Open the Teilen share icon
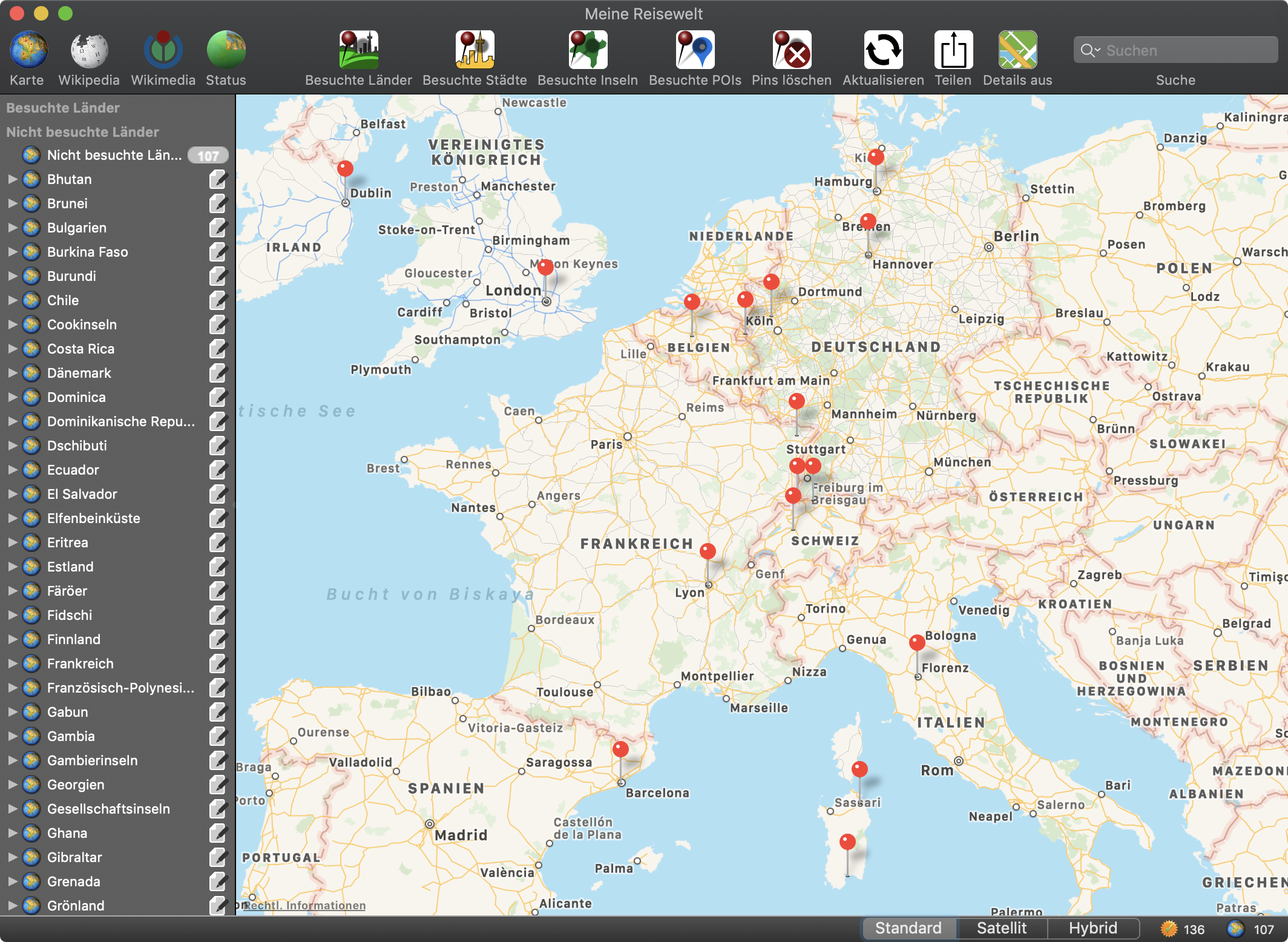 pyautogui.click(x=953, y=50)
